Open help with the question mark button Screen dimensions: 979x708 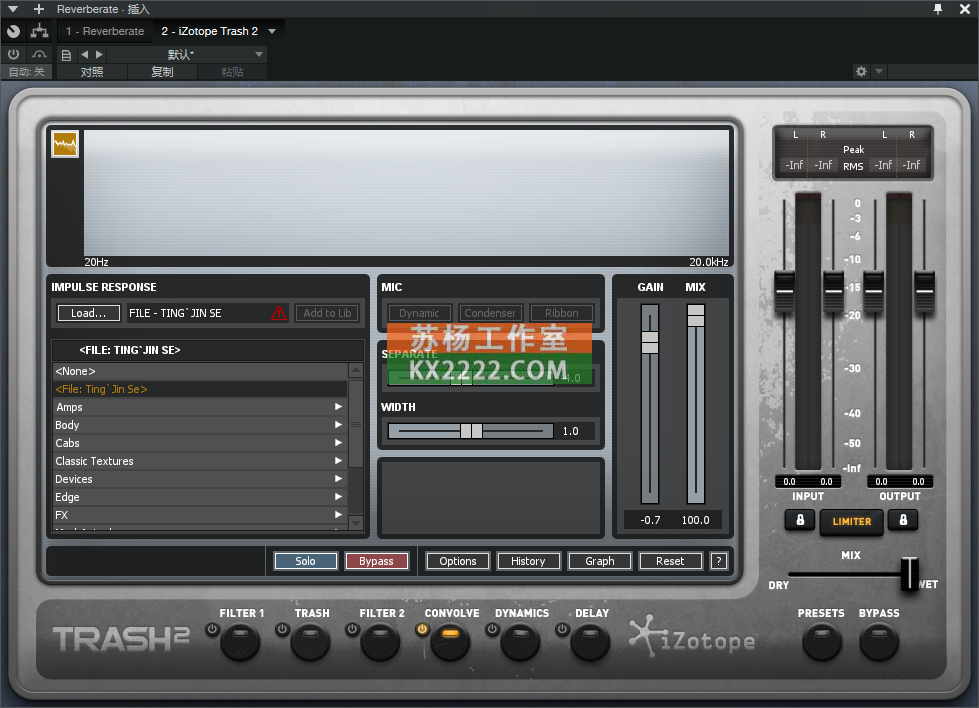coord(719,561)
